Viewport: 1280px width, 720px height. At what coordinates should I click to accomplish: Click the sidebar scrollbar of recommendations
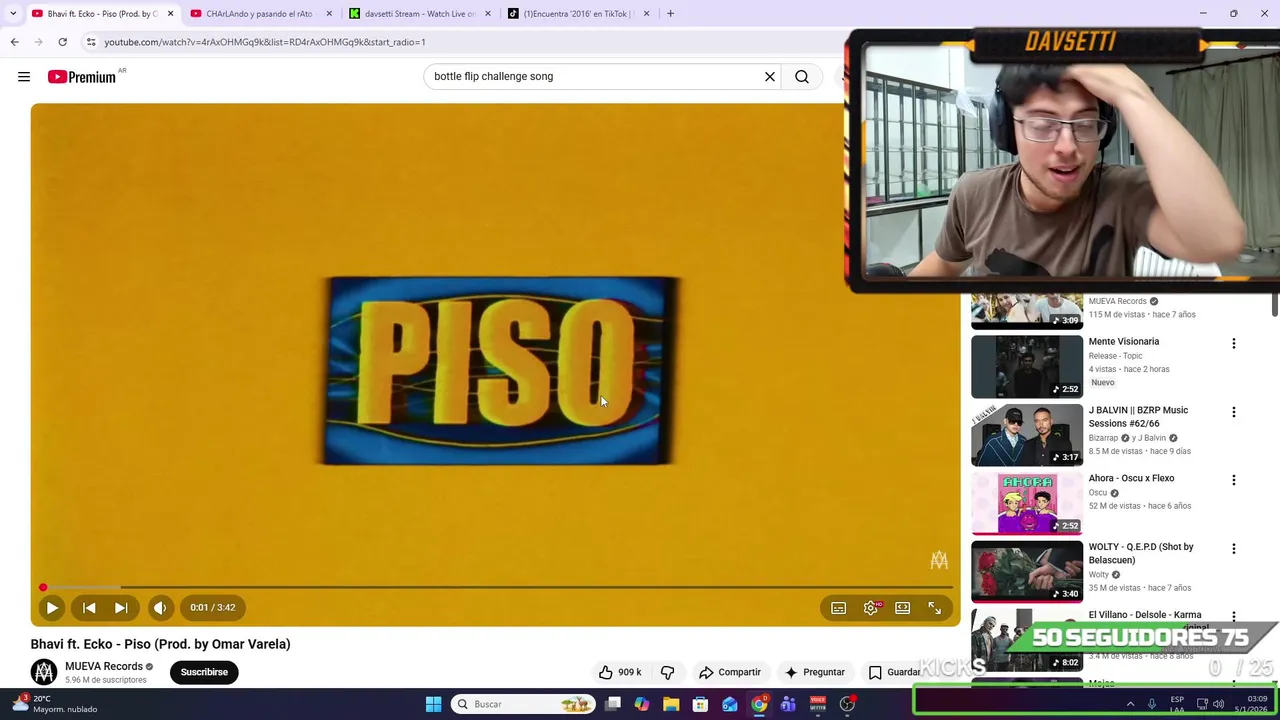point(1275,305)
